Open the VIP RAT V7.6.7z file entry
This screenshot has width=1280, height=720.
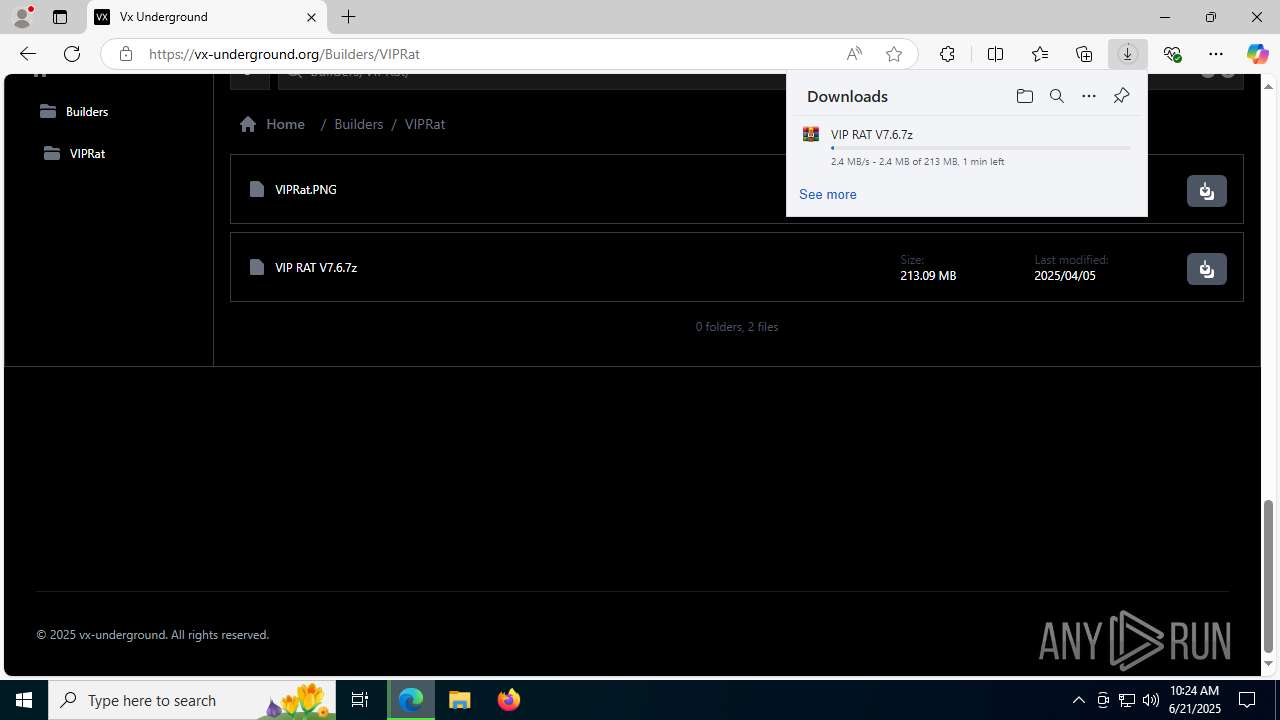click(316, 267)
